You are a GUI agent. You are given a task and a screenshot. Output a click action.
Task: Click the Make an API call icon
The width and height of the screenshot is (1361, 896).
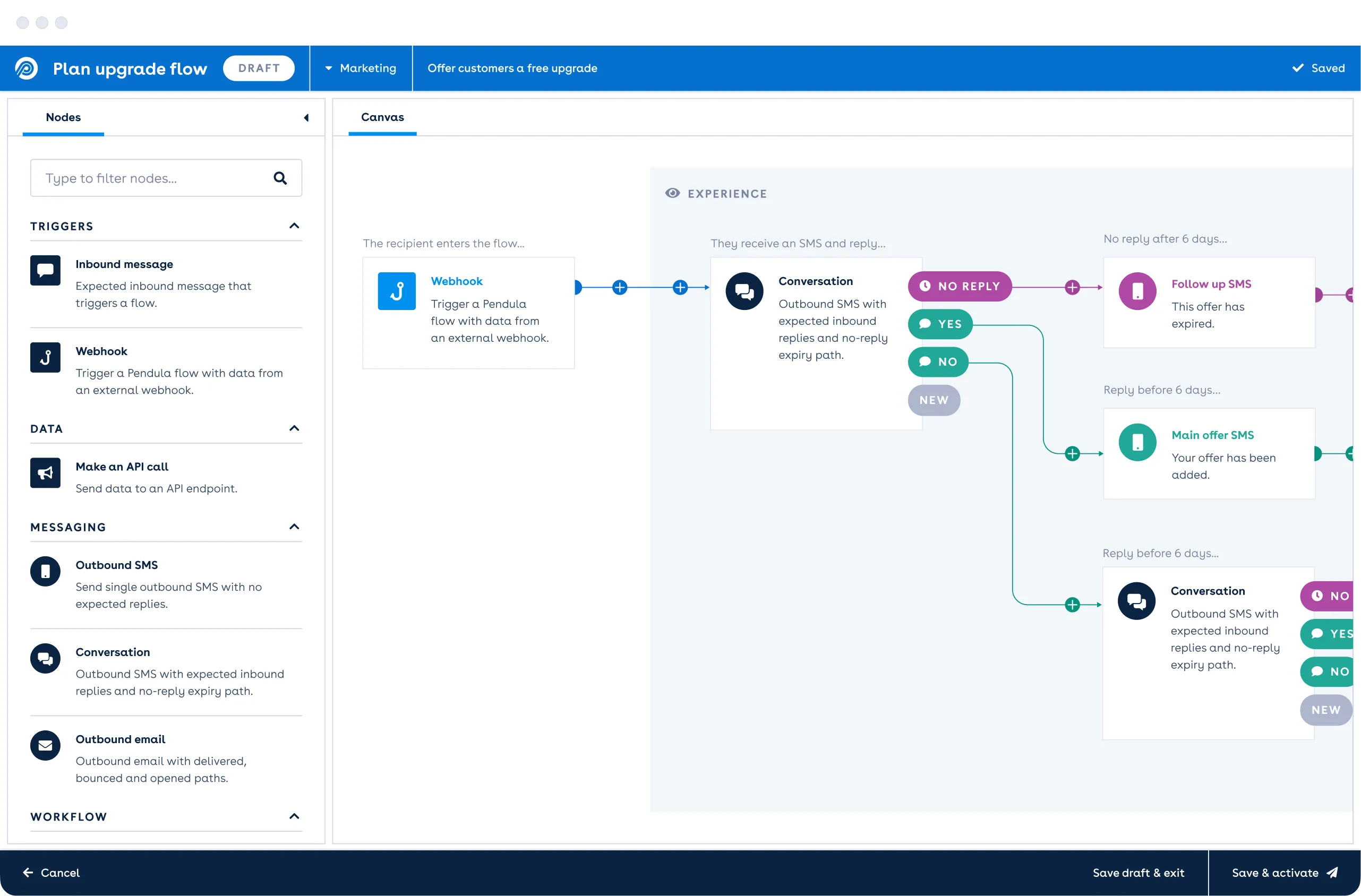coord(45,473)
